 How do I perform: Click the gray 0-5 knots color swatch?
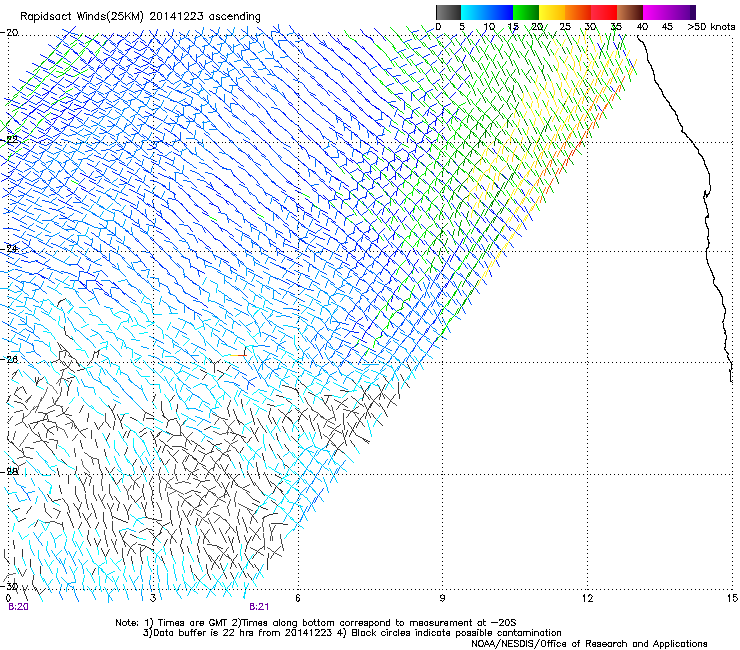tap(448, 12)
